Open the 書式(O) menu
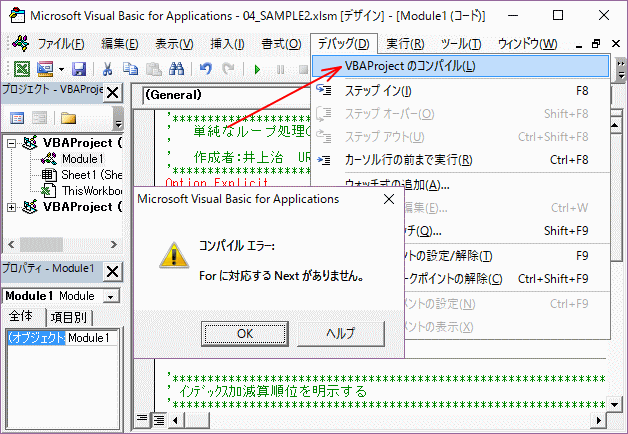Viewport: 628px width, 434px height. (281, 44)
